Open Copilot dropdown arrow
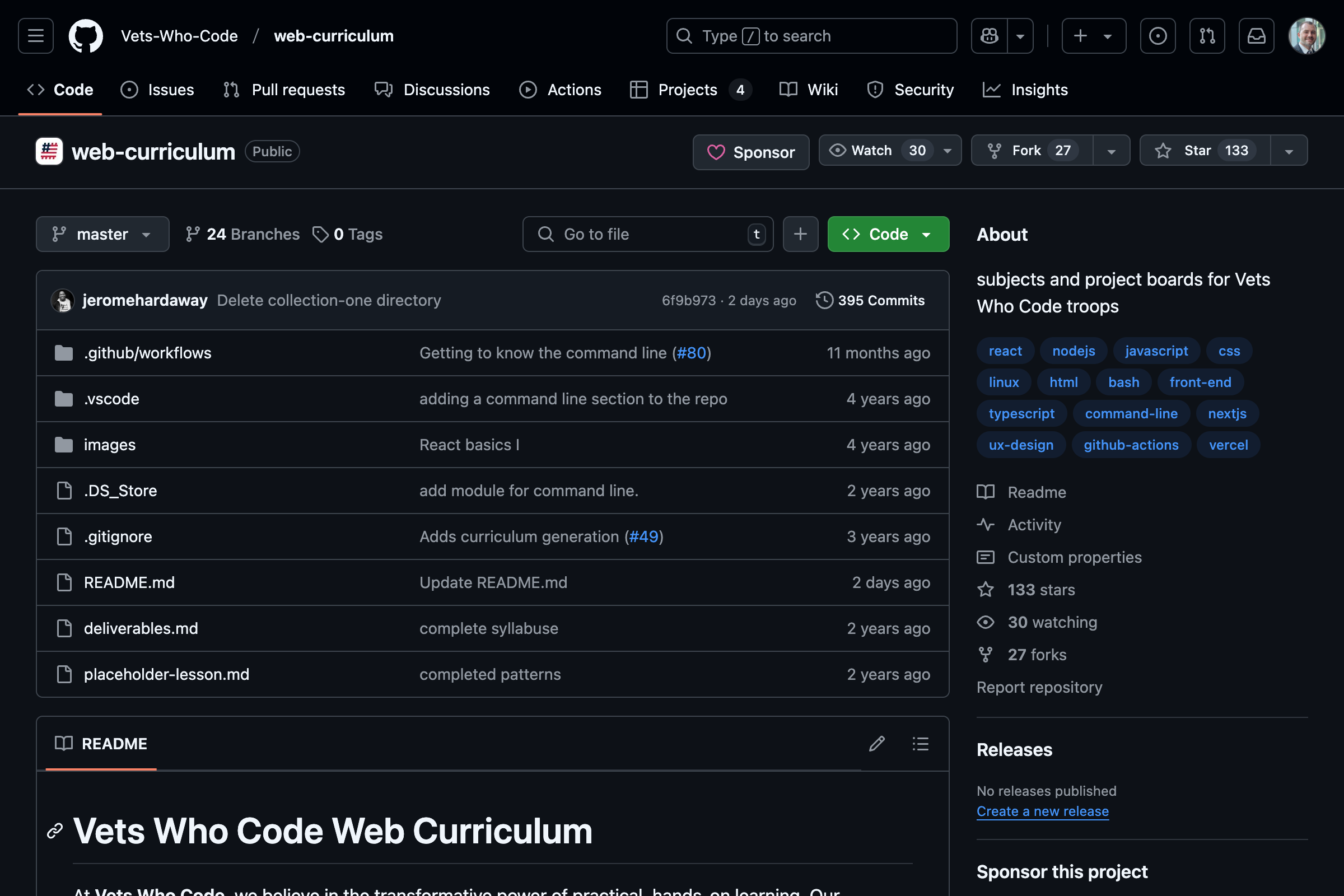This screenshot has height=896, width=1344. pyautogui.click(x=1020, y=36)
